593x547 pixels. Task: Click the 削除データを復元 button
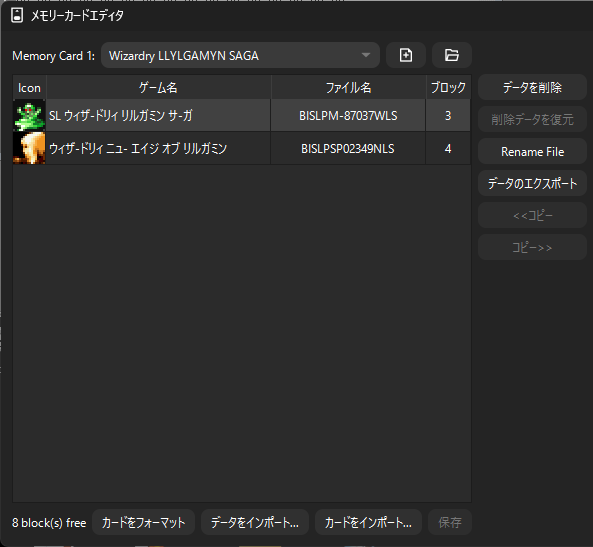coord(532,120)
